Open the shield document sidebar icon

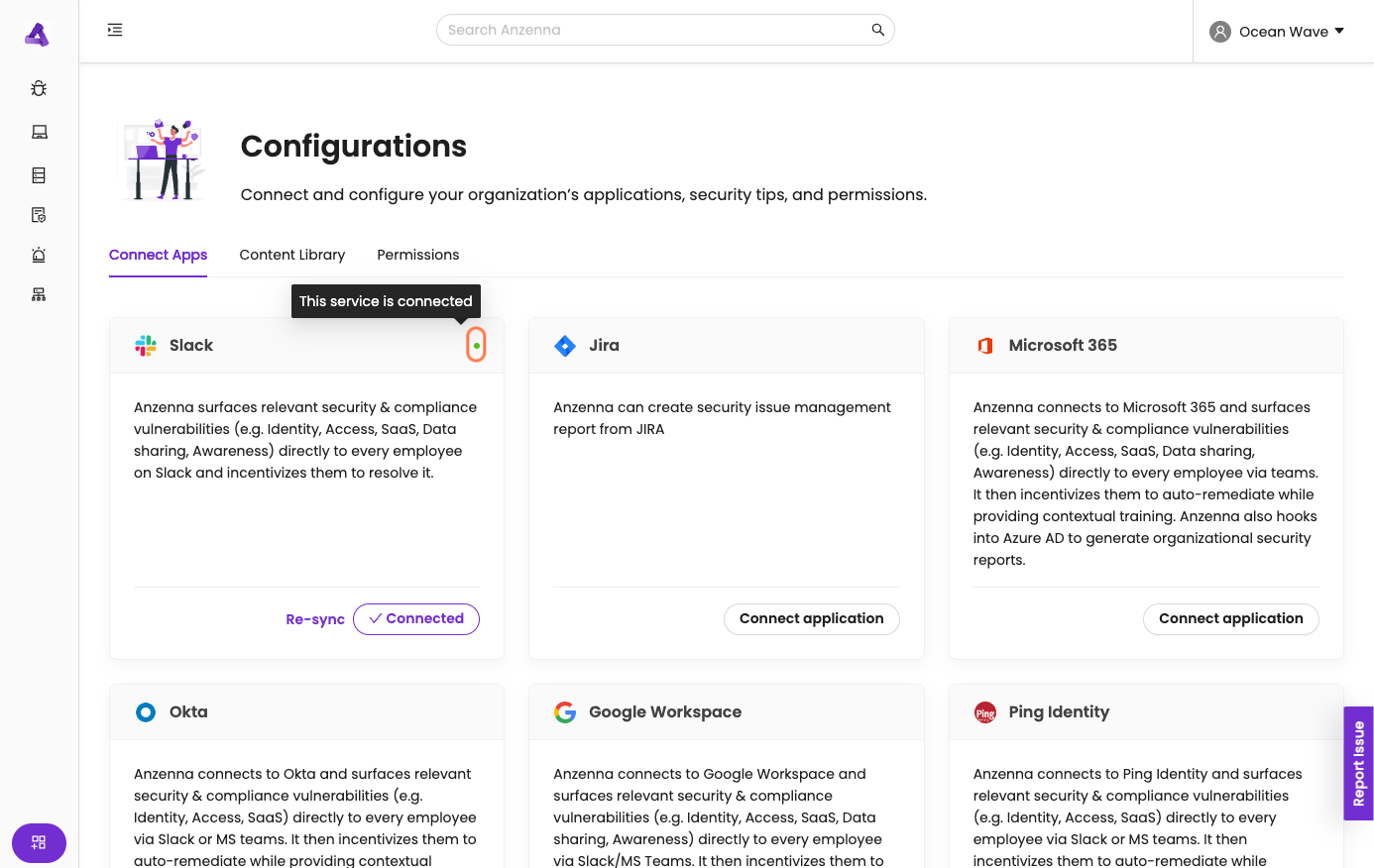point(39,215)
